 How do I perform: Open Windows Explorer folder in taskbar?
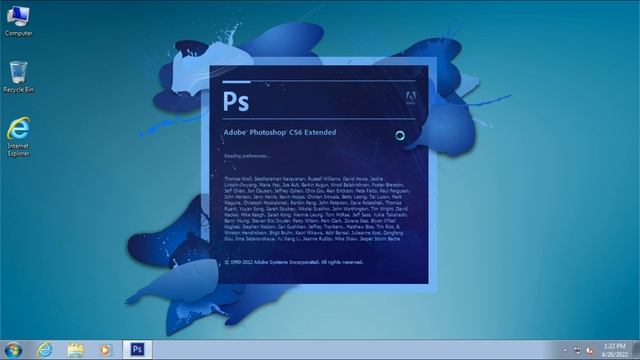click(x=75, y=350)
